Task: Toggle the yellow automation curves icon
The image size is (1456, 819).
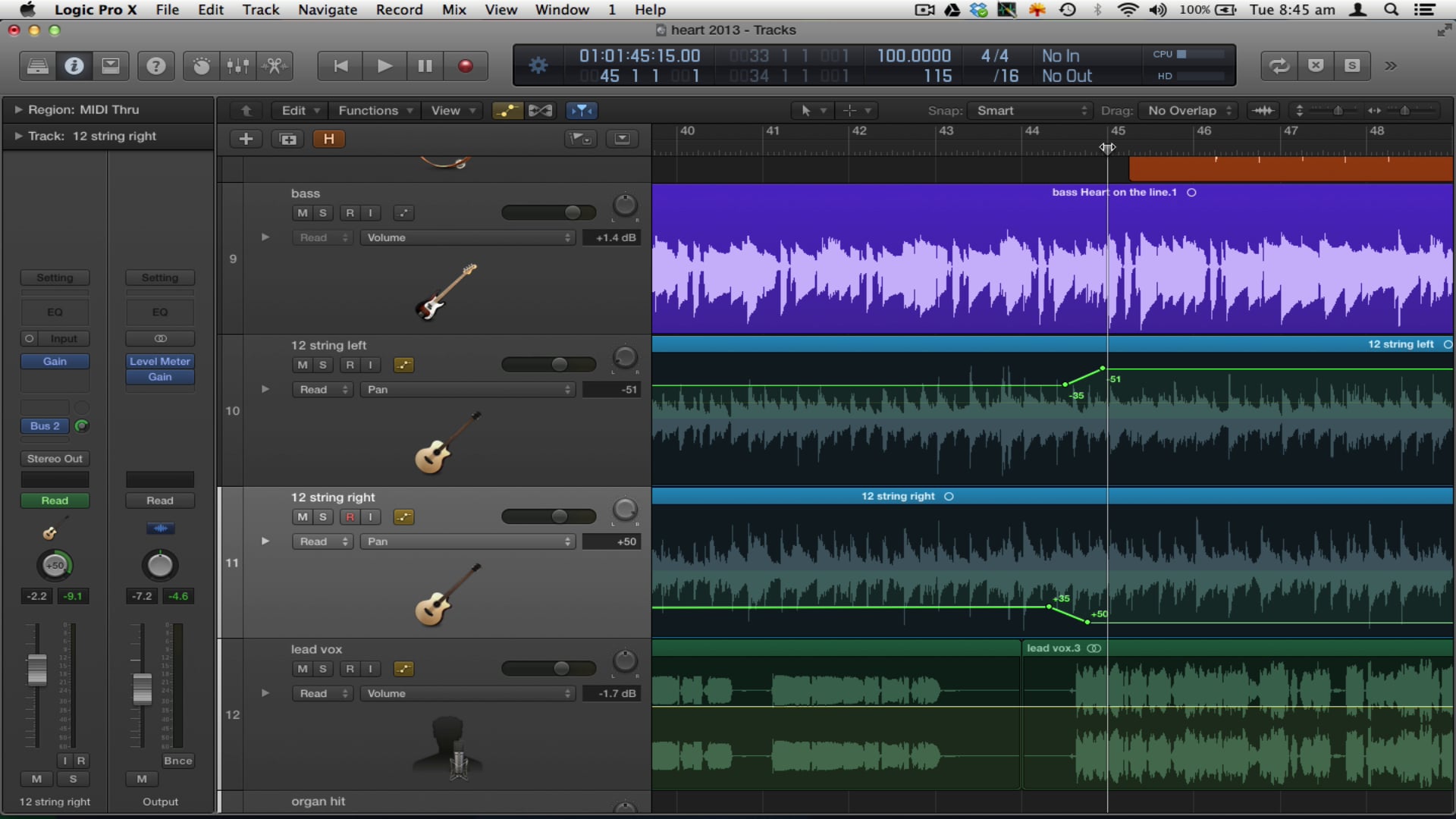Action: (507, 111)
